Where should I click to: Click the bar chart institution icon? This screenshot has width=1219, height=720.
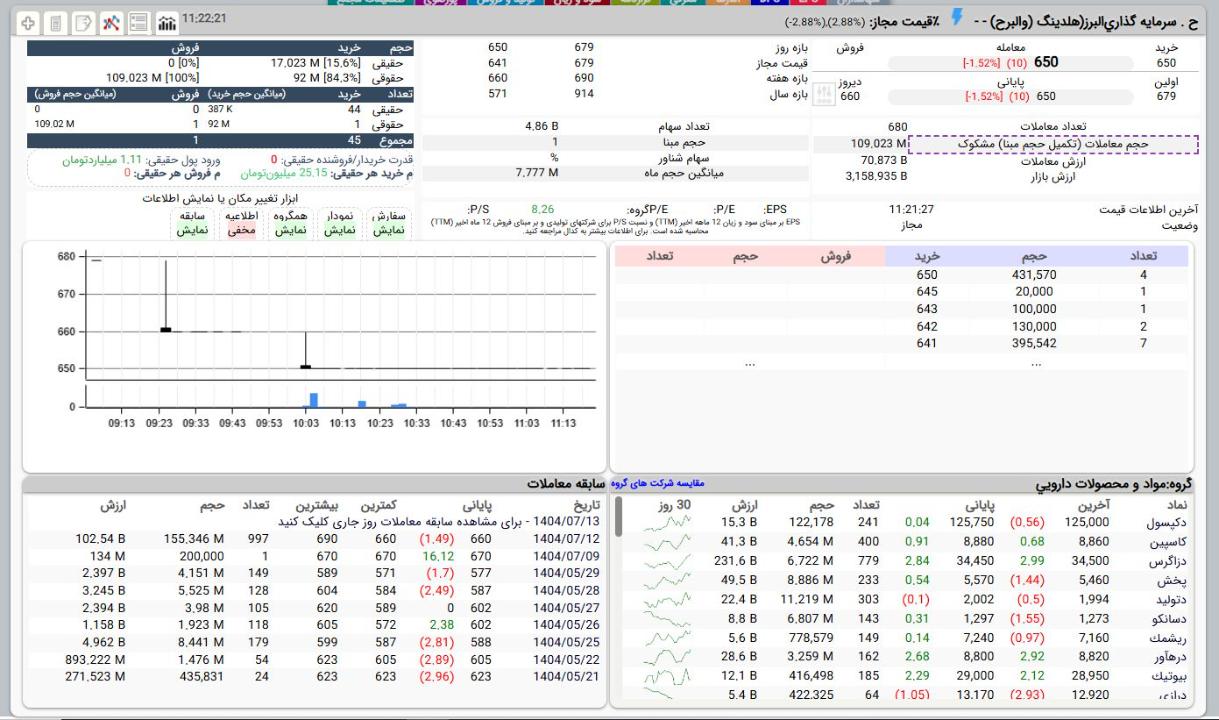pyautogui.click(x=165, y=22)
